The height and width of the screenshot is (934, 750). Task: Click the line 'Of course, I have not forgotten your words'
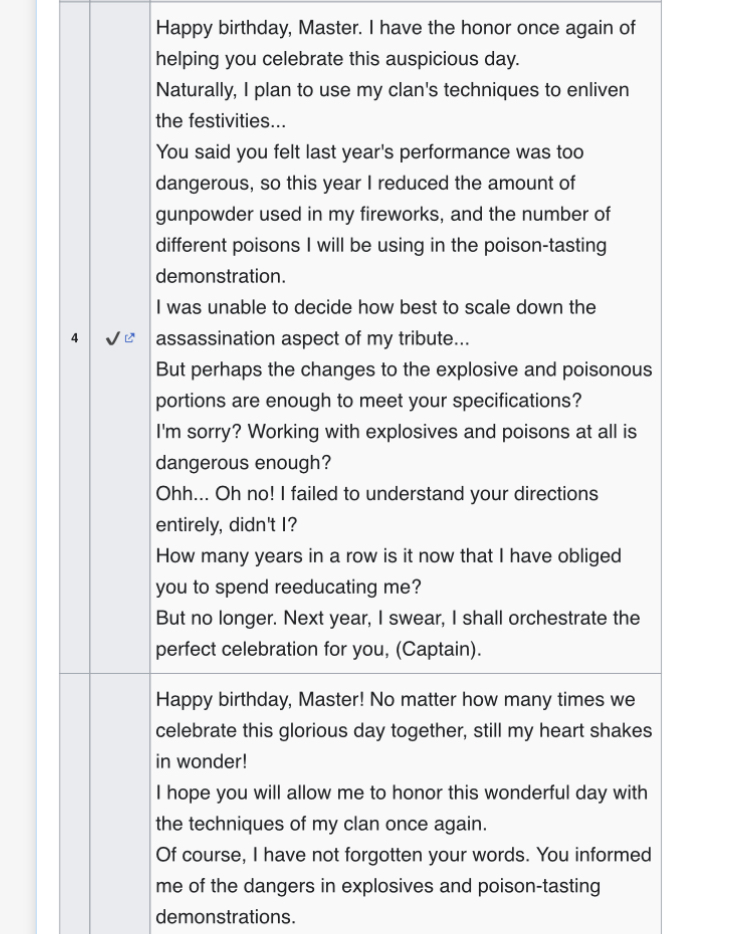pyautogui.click(x=403, y=855)
